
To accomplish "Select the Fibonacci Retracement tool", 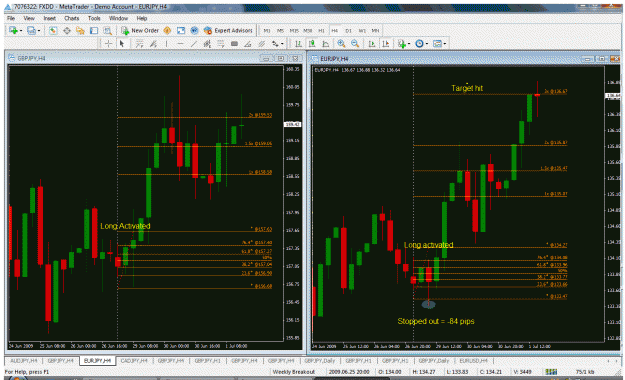I will coord(220,44).
